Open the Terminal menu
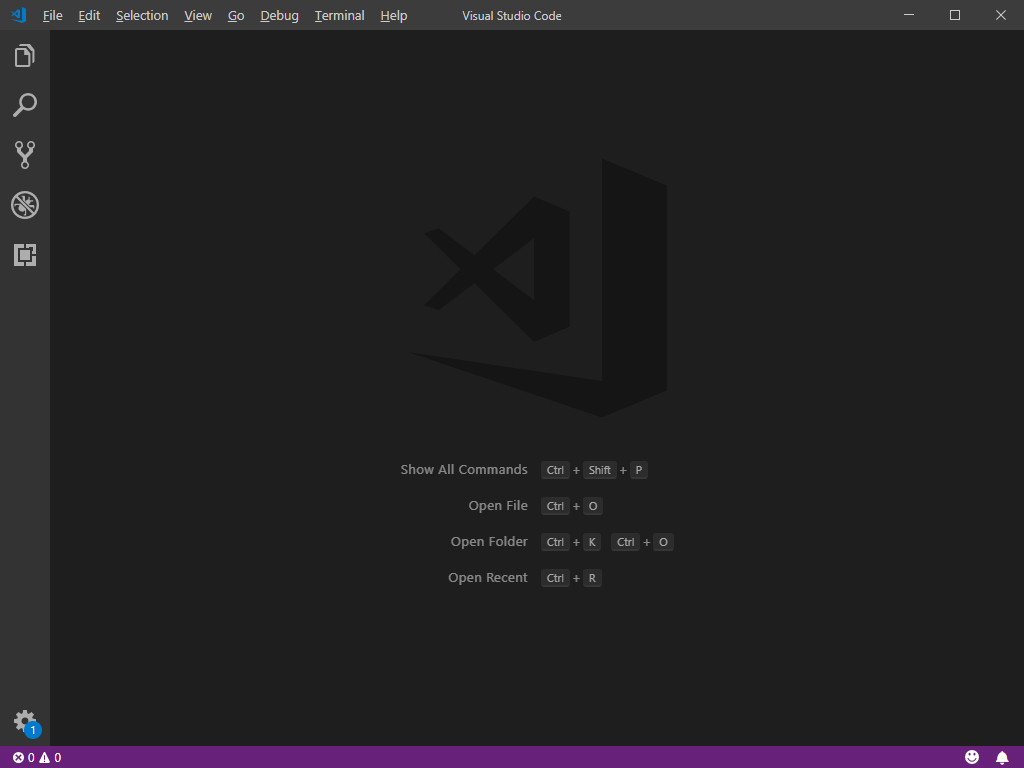The image size is (1024, 768). 339,16
